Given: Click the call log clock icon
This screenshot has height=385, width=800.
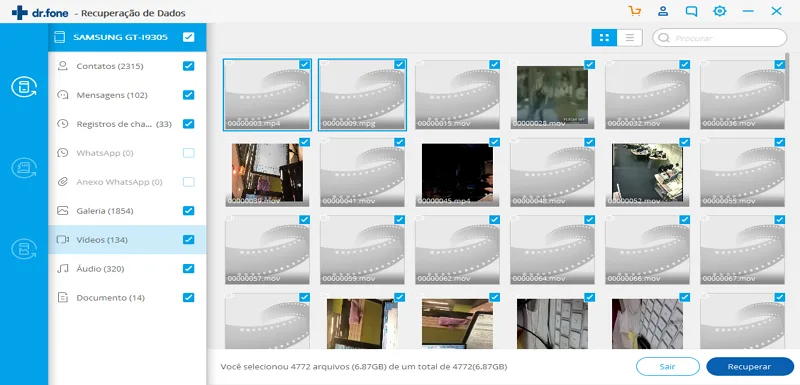Looking at the screenshot, I should tap(63, 124).
